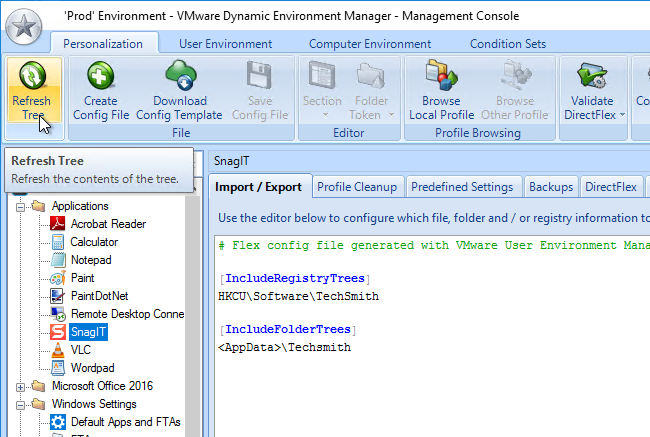The height and width of the screenshot is (437, 650).
Task: Open the Folder Token dropdown arrow
Action: click(391, 114)
